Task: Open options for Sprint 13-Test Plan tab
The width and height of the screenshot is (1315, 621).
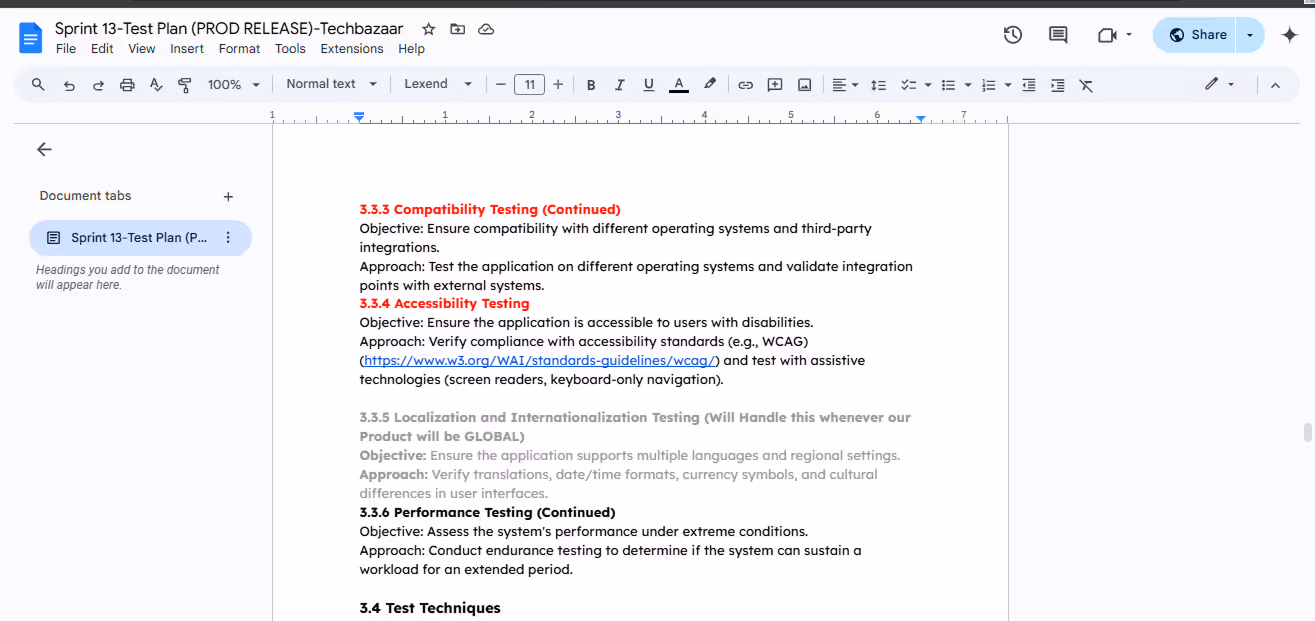Action: [227, 238]
